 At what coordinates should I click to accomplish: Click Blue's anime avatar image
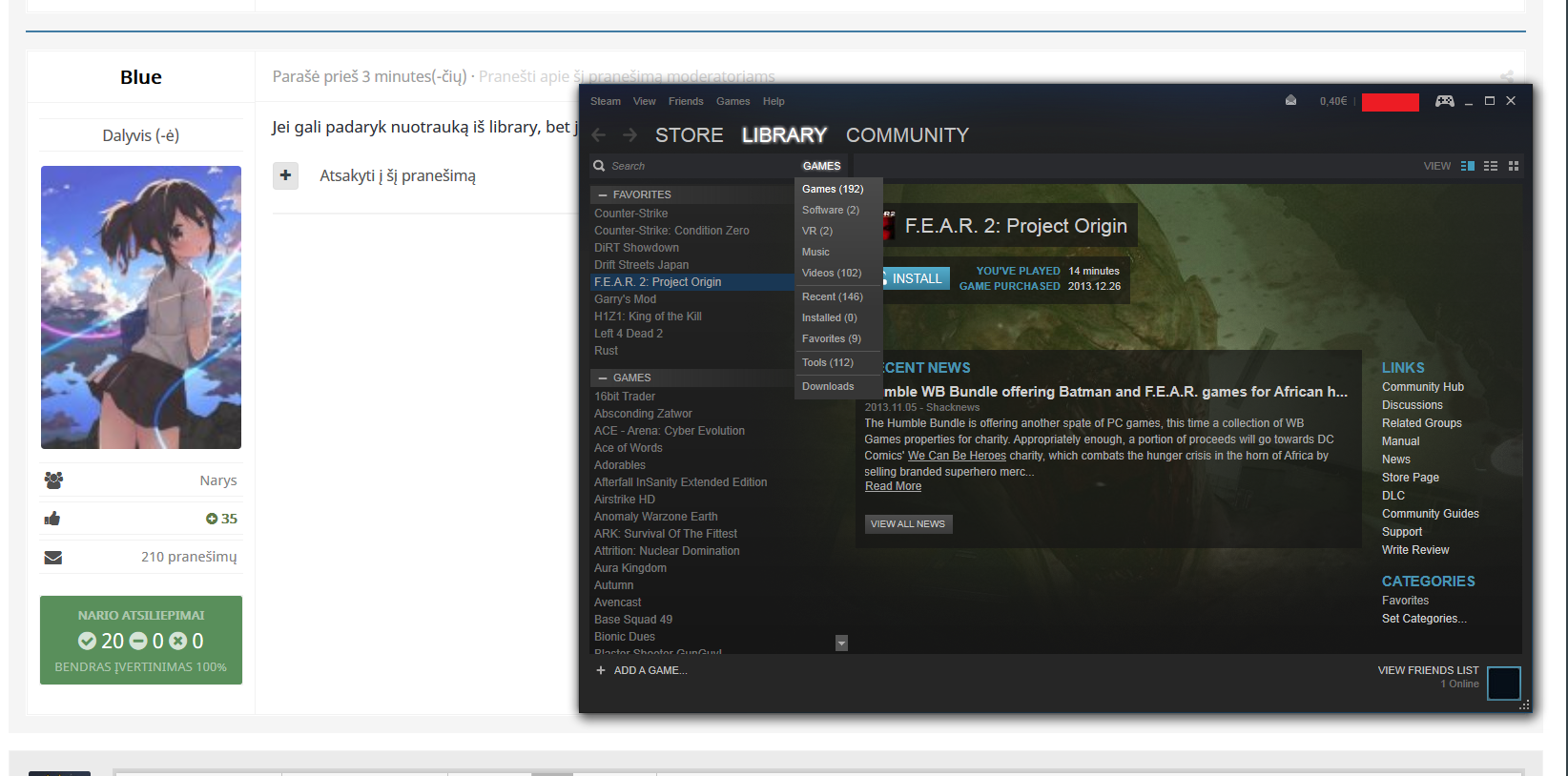point(141,307)
